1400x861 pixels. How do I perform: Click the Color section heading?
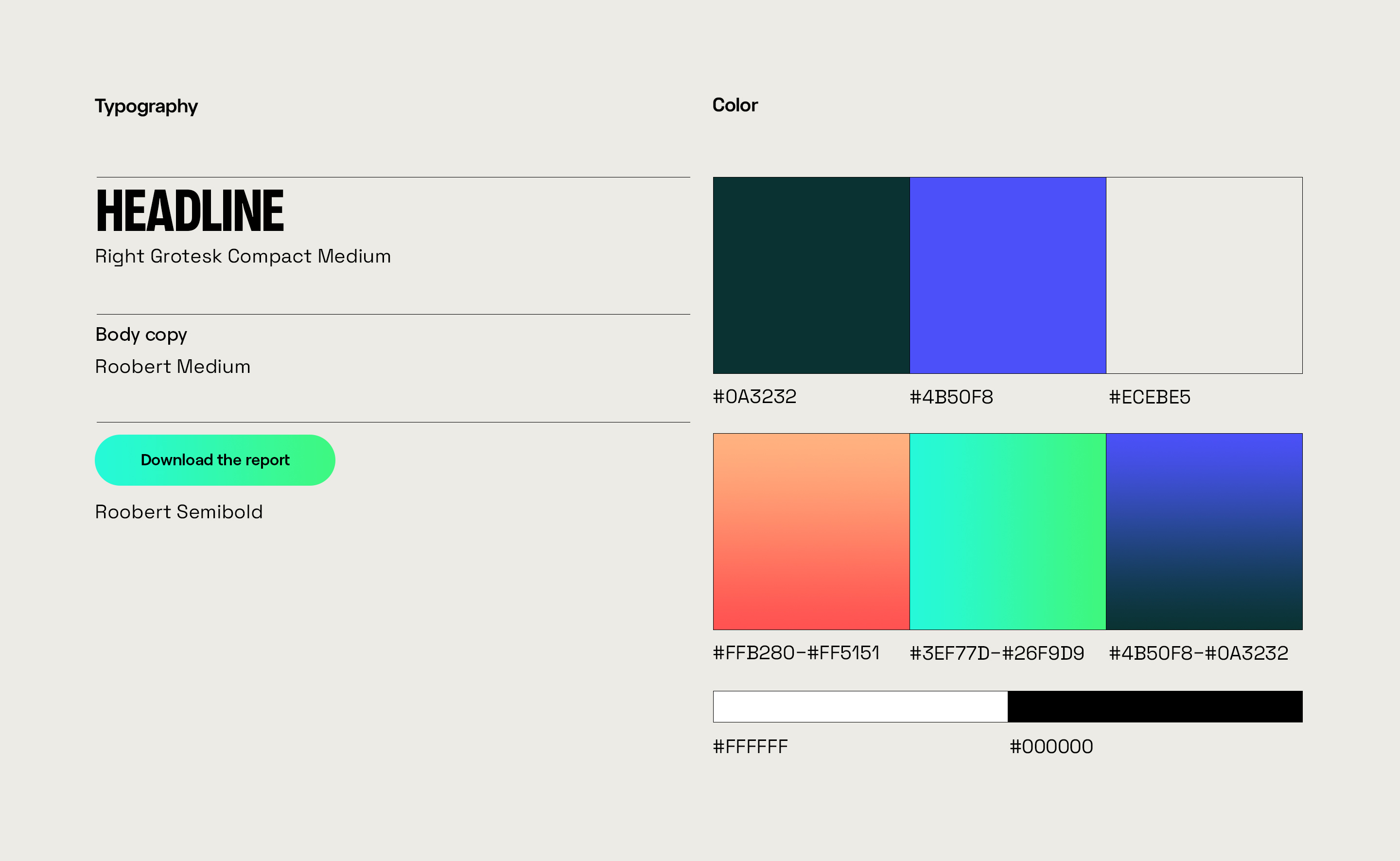pyautogui.click(x=735, y=105)
